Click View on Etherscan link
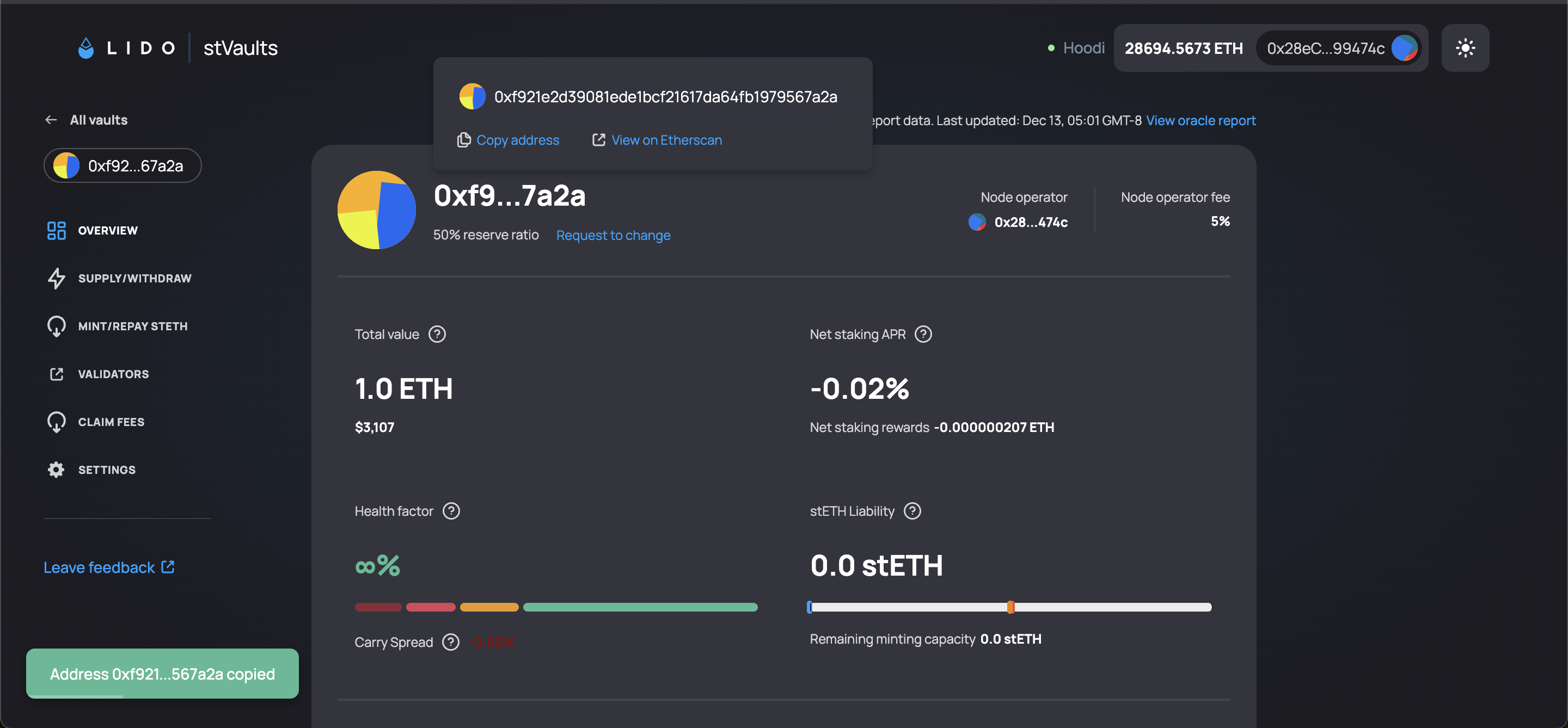Image resolution: width=1568 pixels, height=728 pixels. pos(666,140)
